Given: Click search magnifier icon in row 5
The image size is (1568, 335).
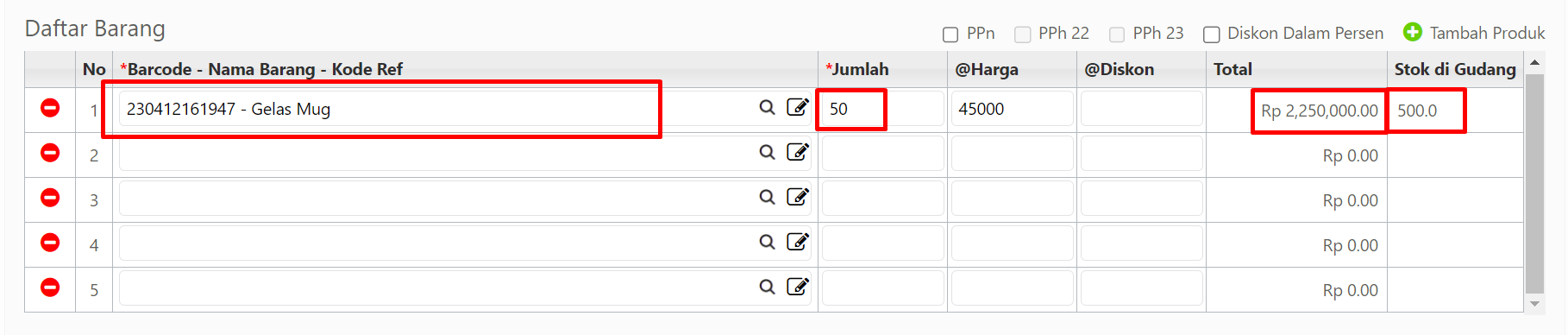Looking at the screenshot, I should point(767,287).
